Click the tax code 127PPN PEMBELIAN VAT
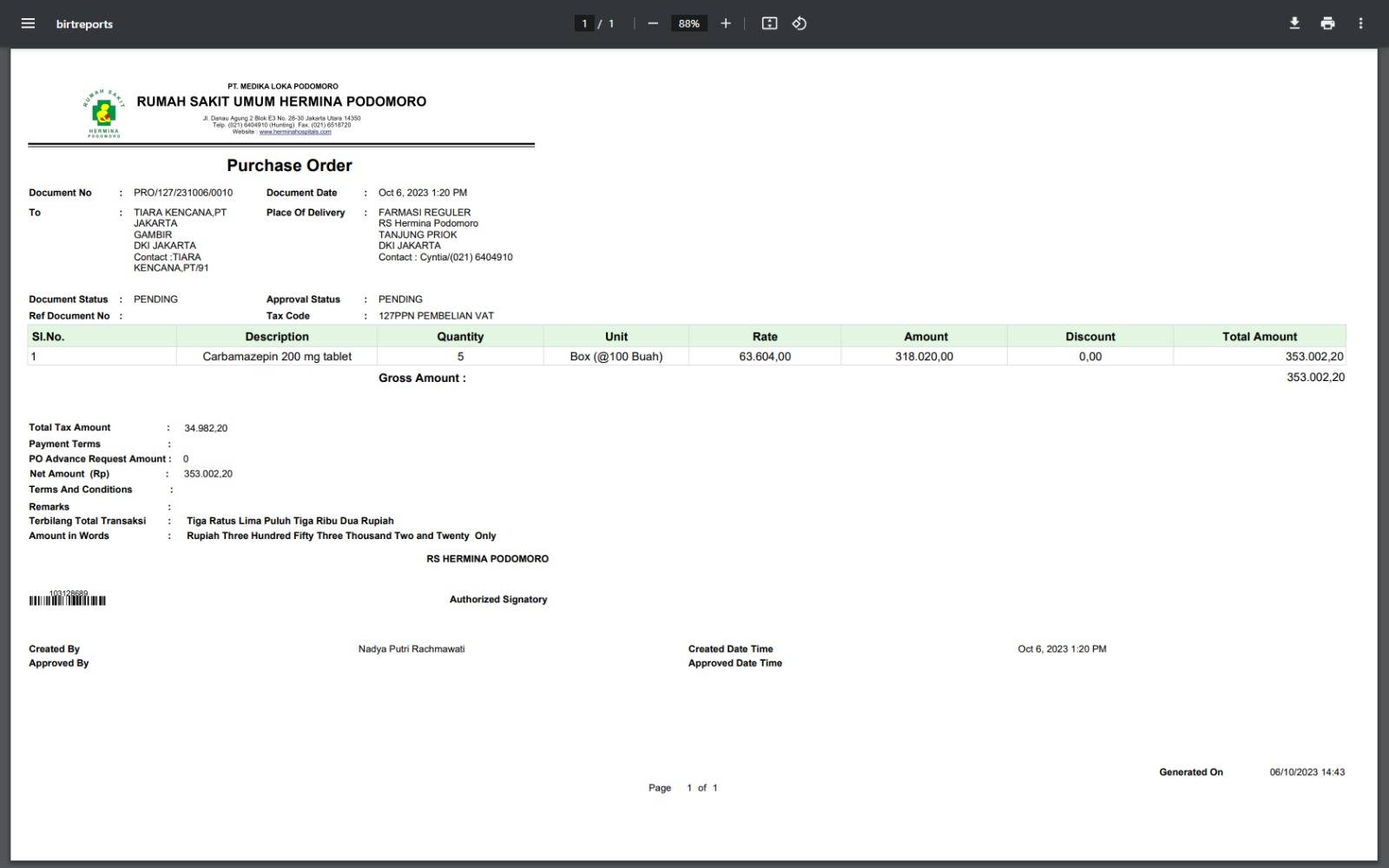1389x868 pixels. point(436,316)
